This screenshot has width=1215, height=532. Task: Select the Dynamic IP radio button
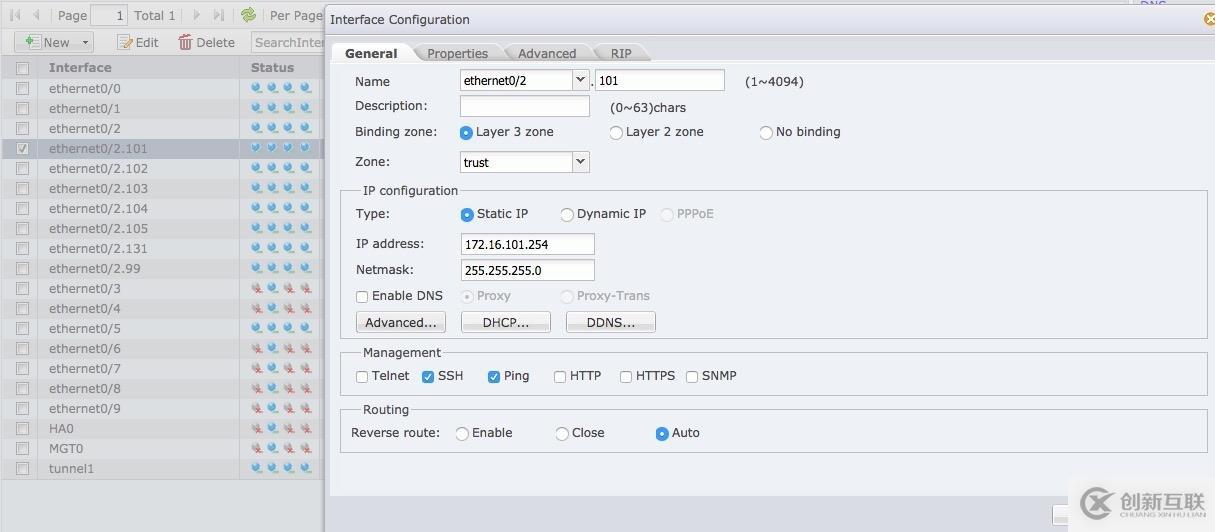click(567, 215)
